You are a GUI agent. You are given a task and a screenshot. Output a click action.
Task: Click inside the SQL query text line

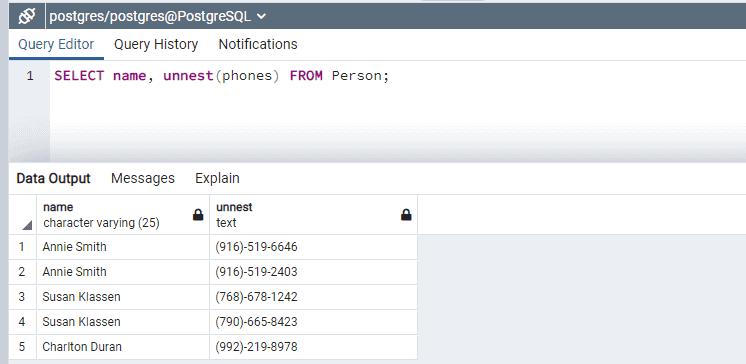(x=222, y=76)
